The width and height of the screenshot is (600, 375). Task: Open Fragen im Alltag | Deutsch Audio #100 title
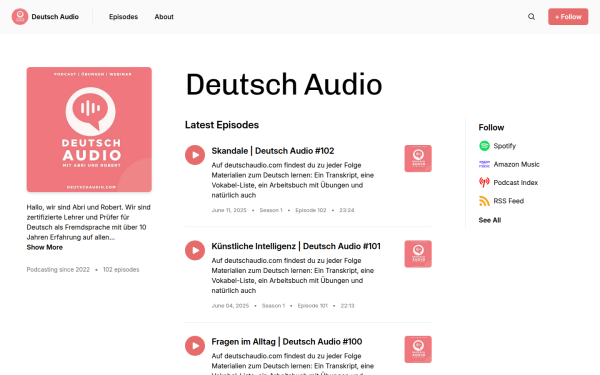(287, 341)
